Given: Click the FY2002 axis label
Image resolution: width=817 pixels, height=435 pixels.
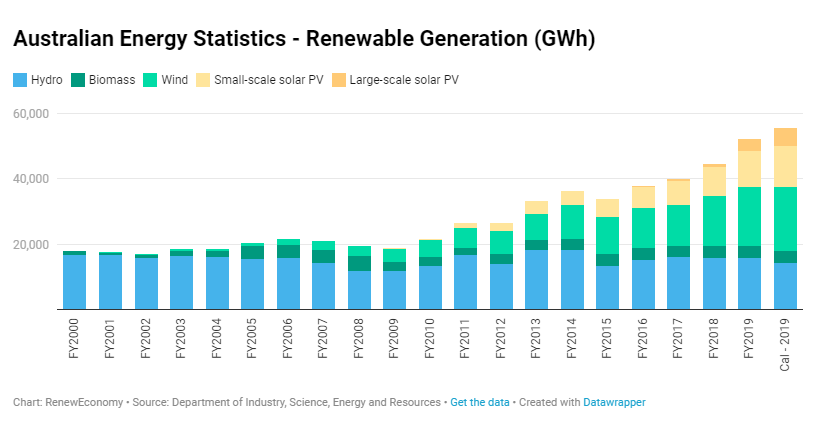Looking at the screenshot, I should click(145, 339).
